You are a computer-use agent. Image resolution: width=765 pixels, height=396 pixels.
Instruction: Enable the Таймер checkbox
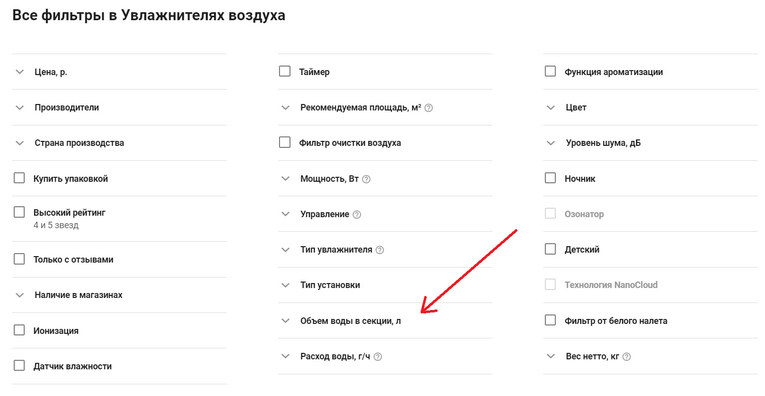point(284,72)
